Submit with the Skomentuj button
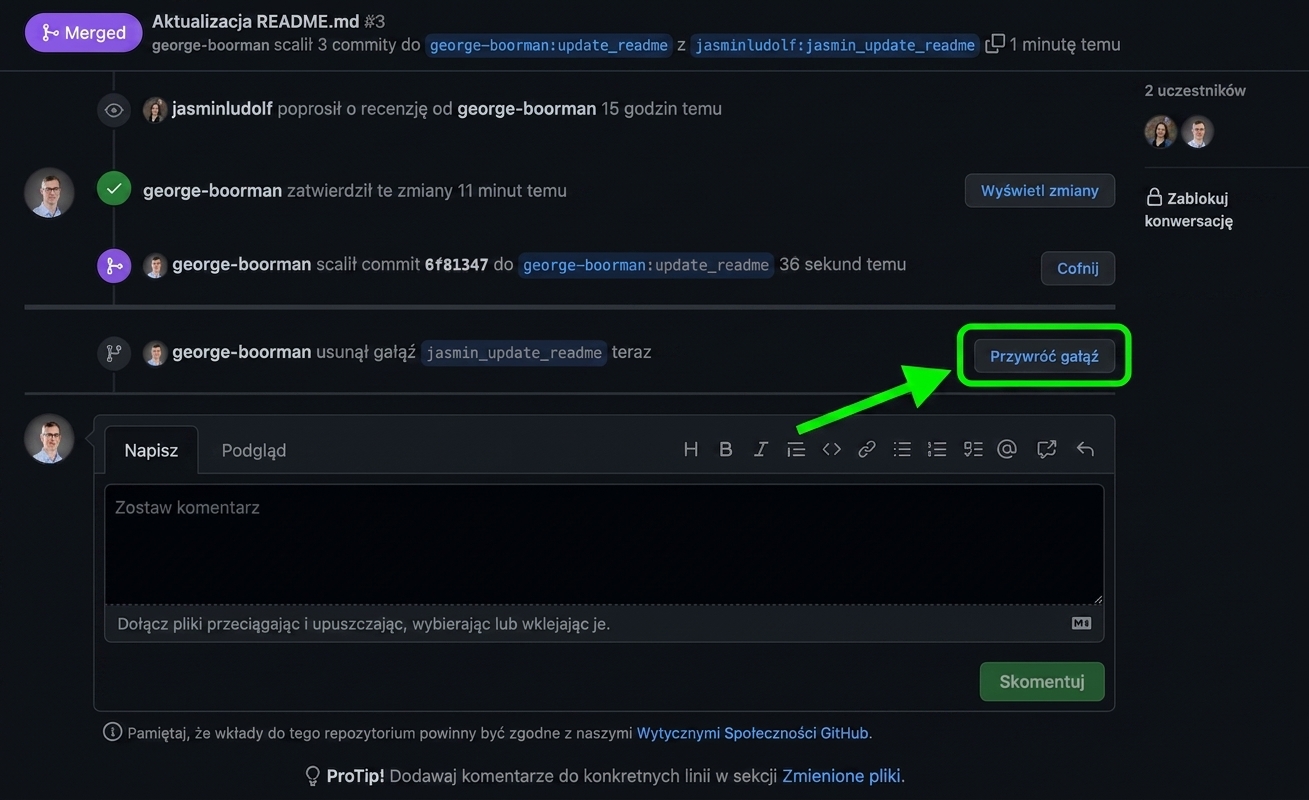1309x800 pixels. point(1042,681)
